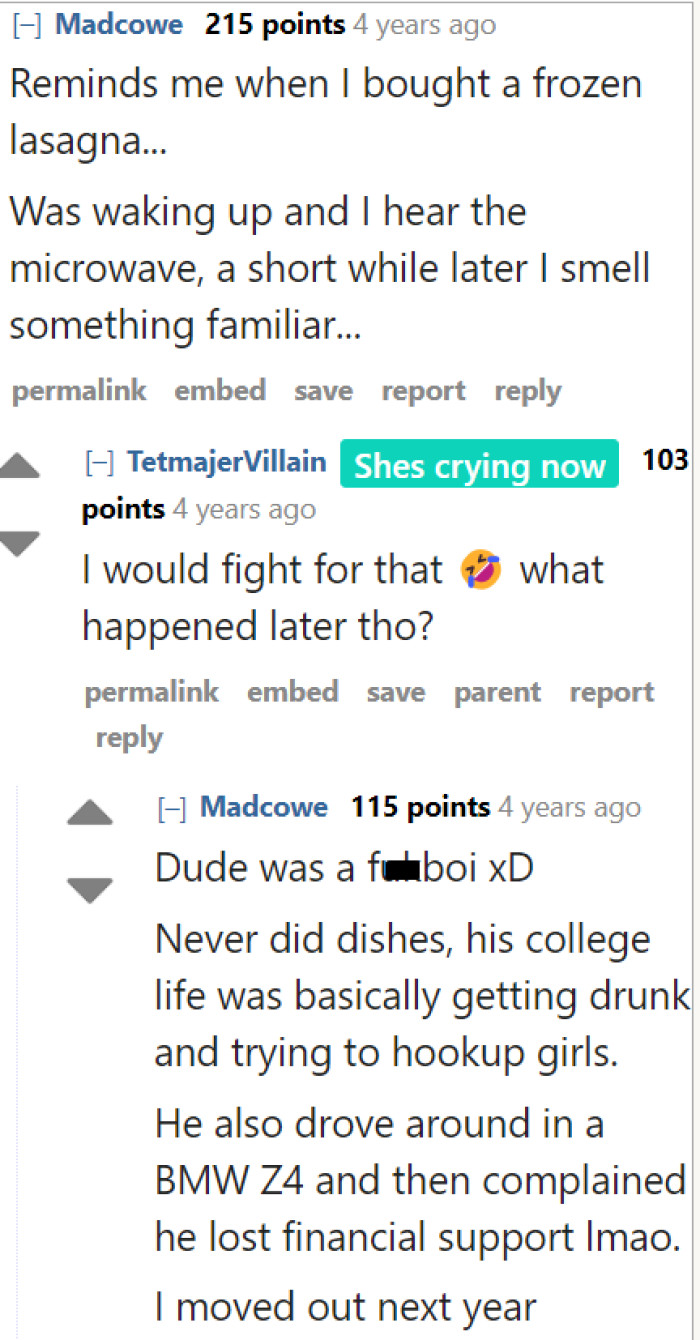Report Madcowe's frozen lasagna comment

pyautogui.click(x=423, y=391)
